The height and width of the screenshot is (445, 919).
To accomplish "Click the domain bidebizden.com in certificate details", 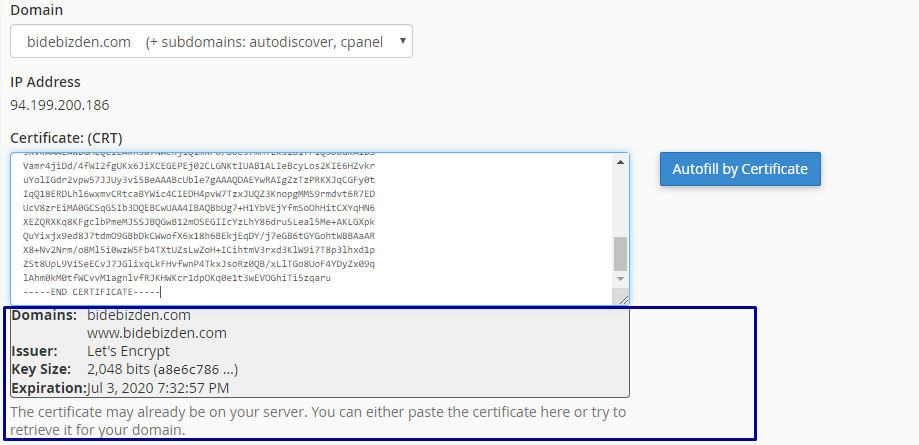I will click(x=139, y=315).
